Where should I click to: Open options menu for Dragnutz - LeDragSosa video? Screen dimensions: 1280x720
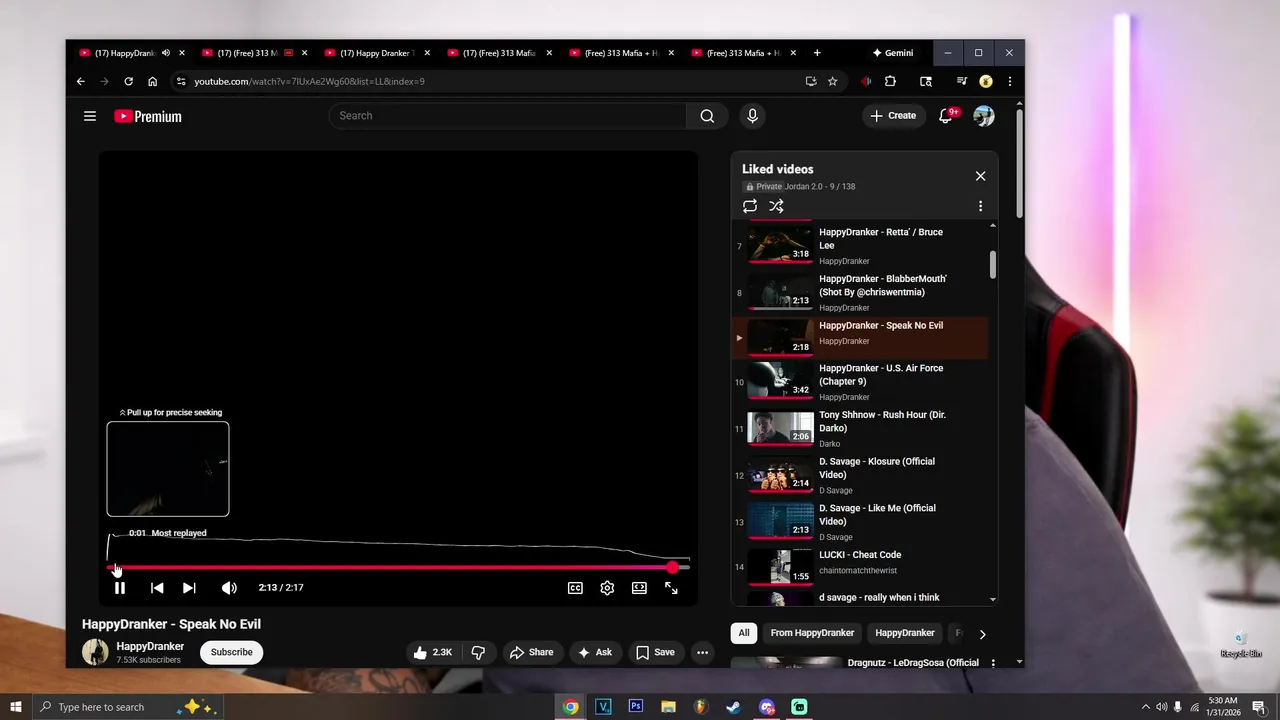(x=993, y=663)
